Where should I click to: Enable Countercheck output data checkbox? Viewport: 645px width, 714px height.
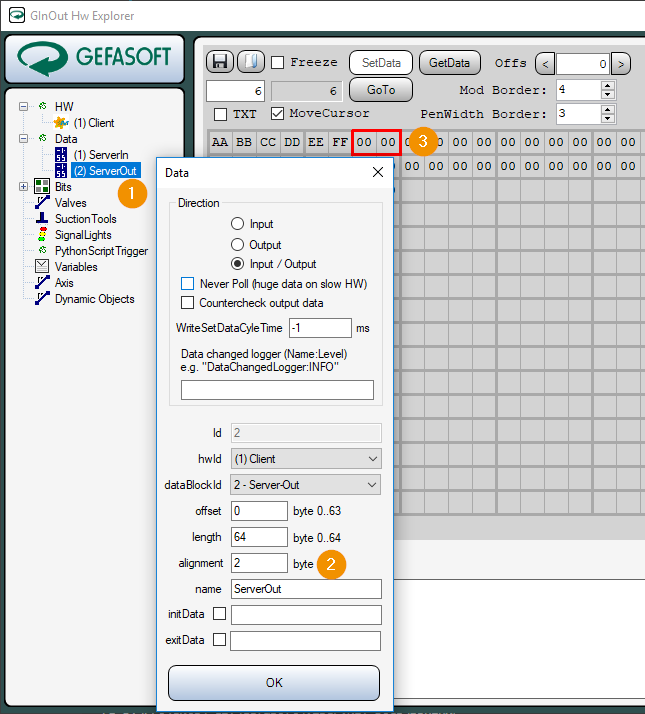coord(187,303)
